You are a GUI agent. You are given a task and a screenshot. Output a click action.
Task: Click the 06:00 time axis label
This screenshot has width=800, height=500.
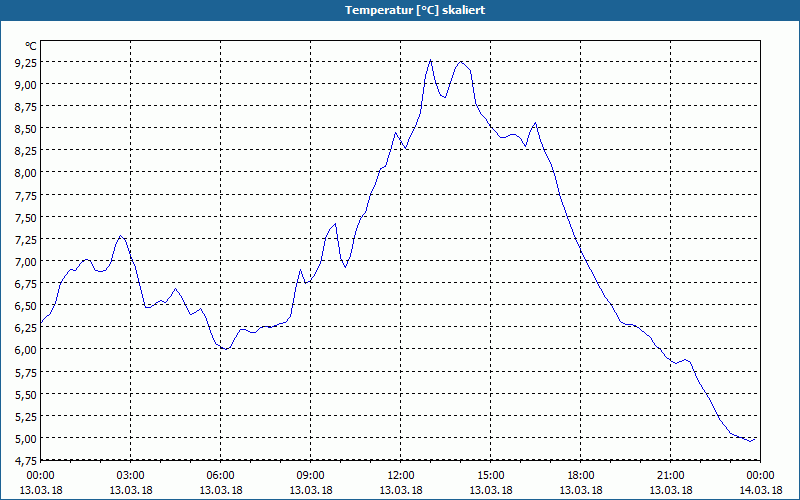coord(220,476)
